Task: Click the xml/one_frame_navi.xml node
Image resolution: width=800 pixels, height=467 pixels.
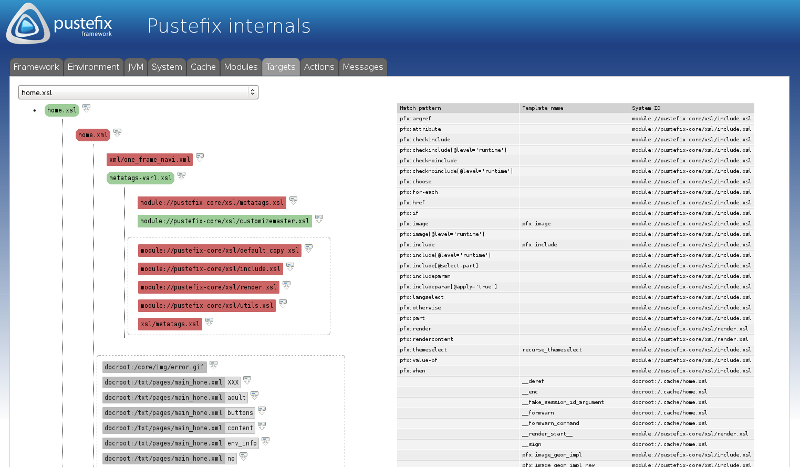Action: [x=149, y=159]
